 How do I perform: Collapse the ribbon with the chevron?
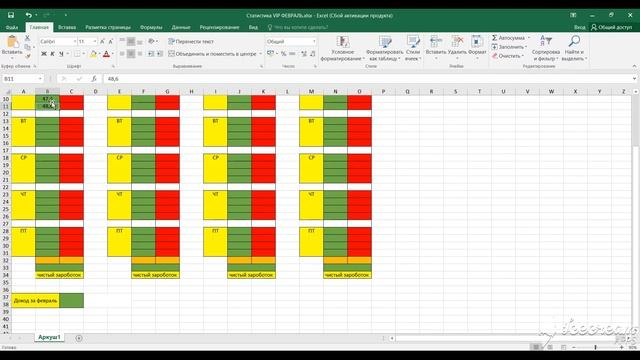pos(634,66)
